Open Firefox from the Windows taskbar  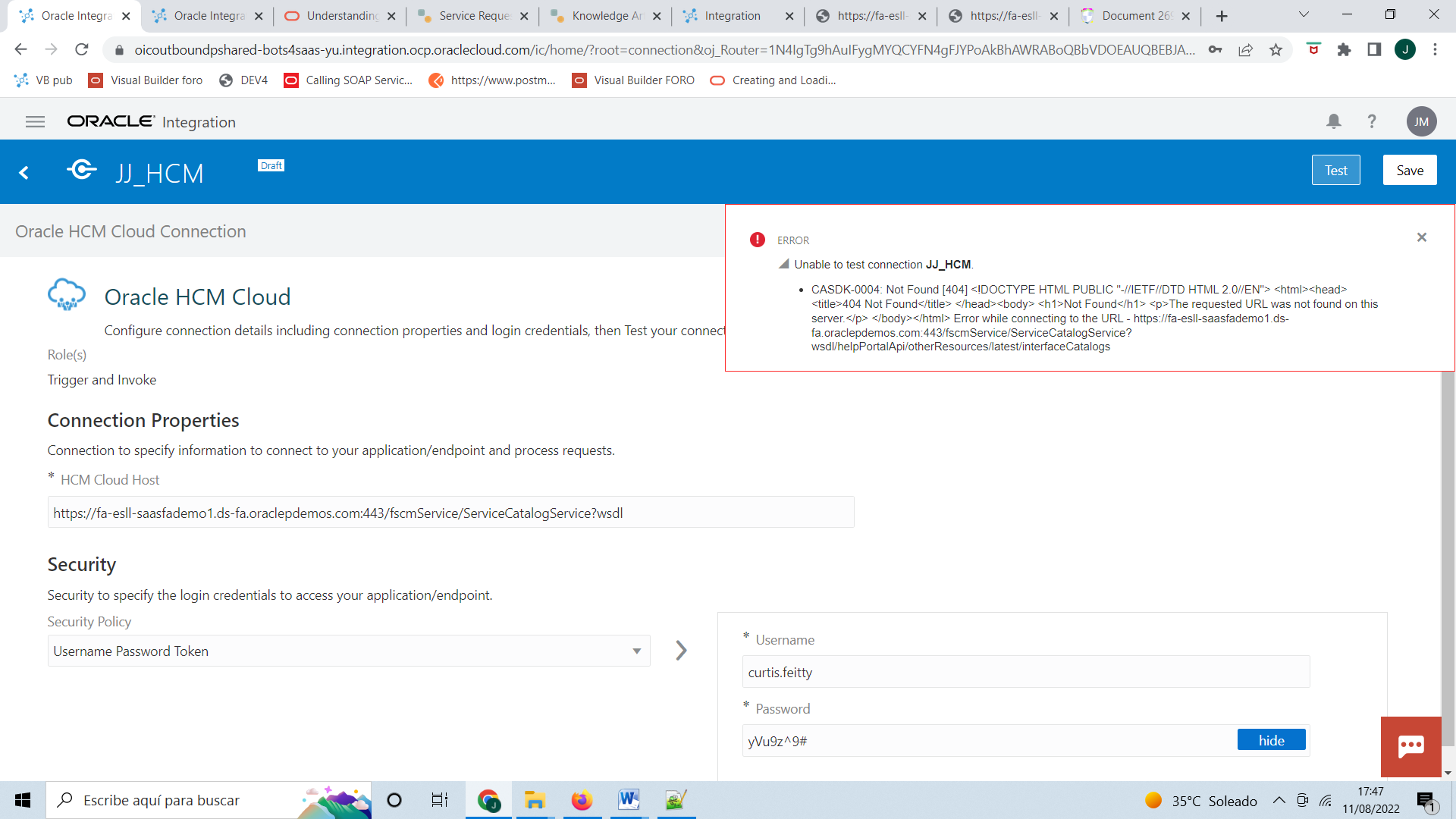click(x=582, y=800)
